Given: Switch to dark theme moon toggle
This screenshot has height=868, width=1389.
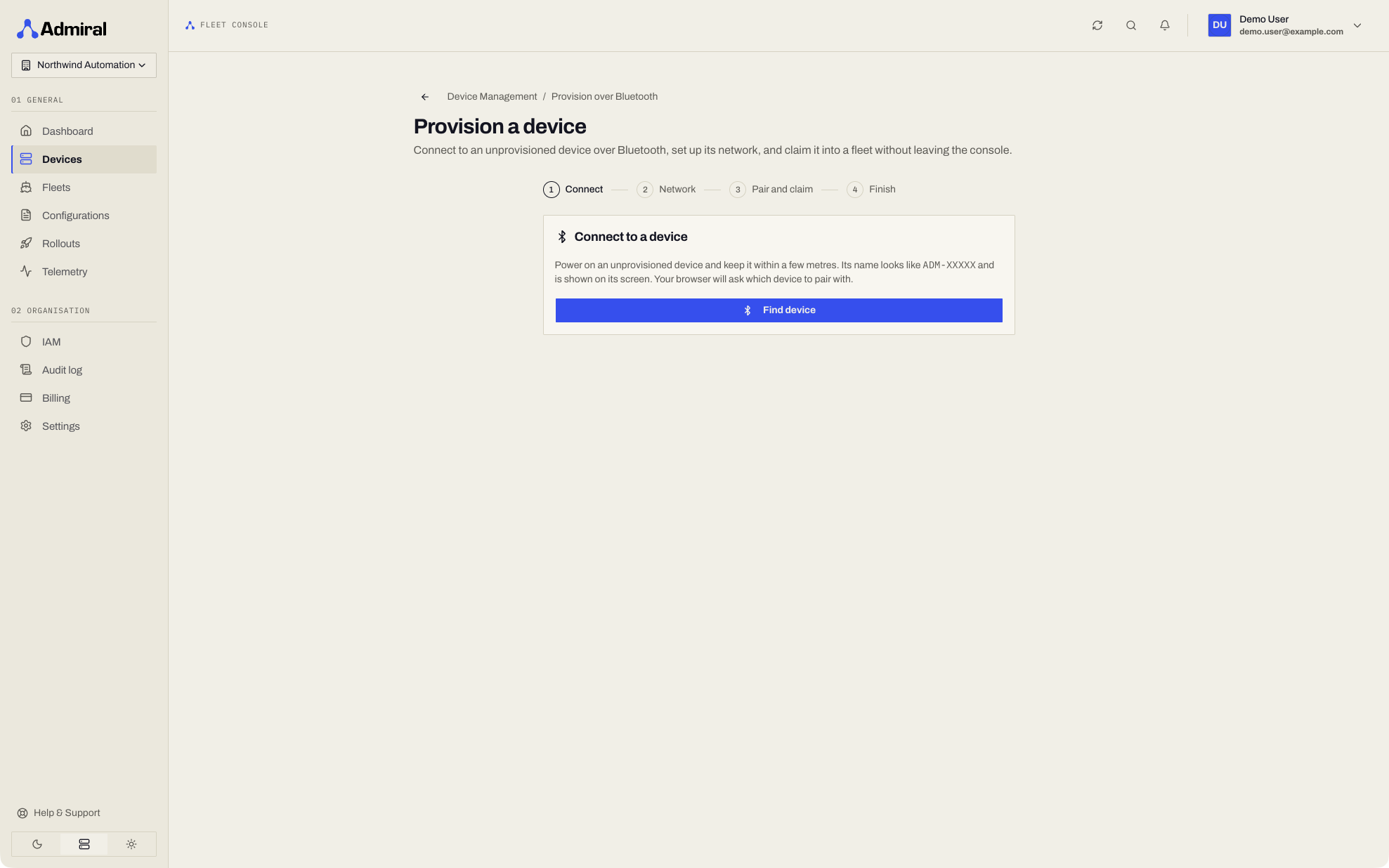Looking at the screenshot, I should click(37, 844).
